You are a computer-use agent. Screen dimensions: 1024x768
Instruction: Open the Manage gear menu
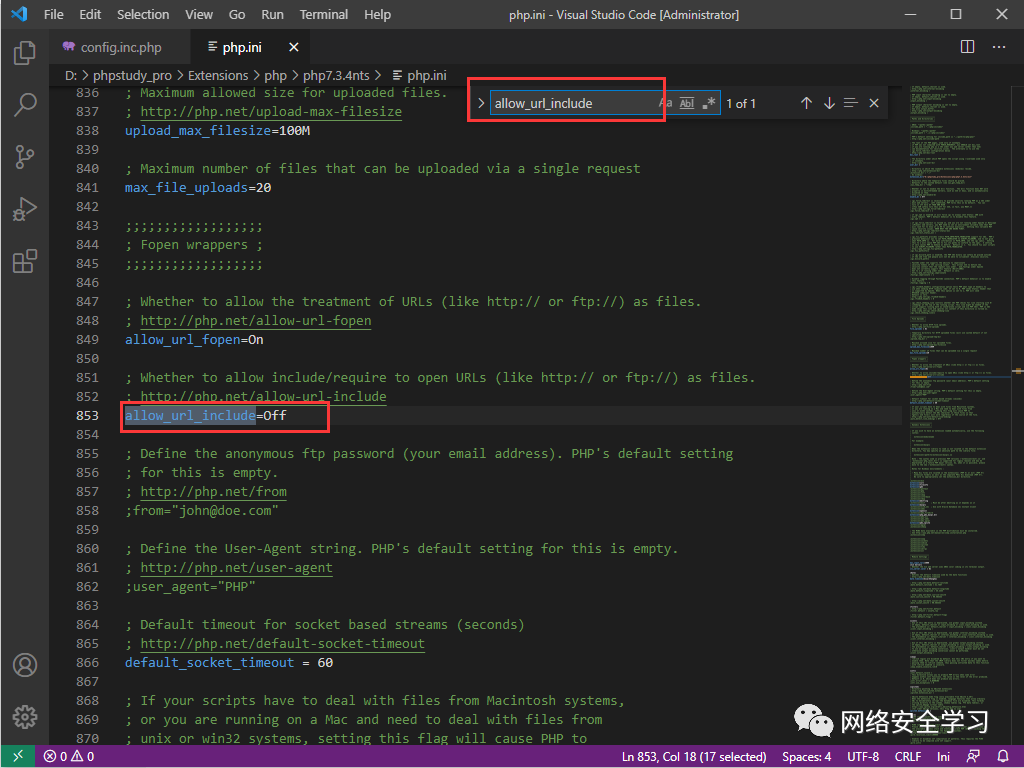click(25, 716)
